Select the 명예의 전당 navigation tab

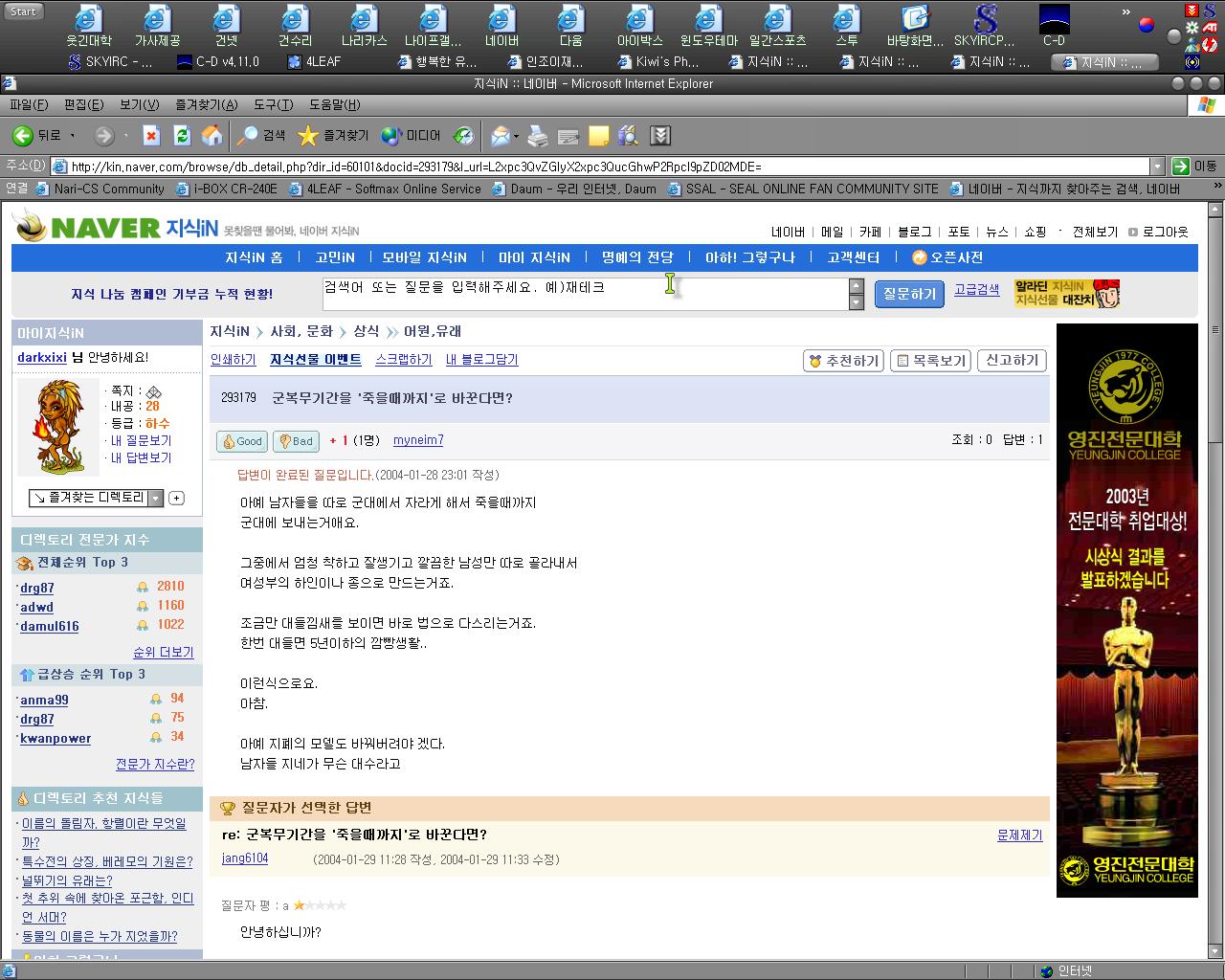point(637,257)
